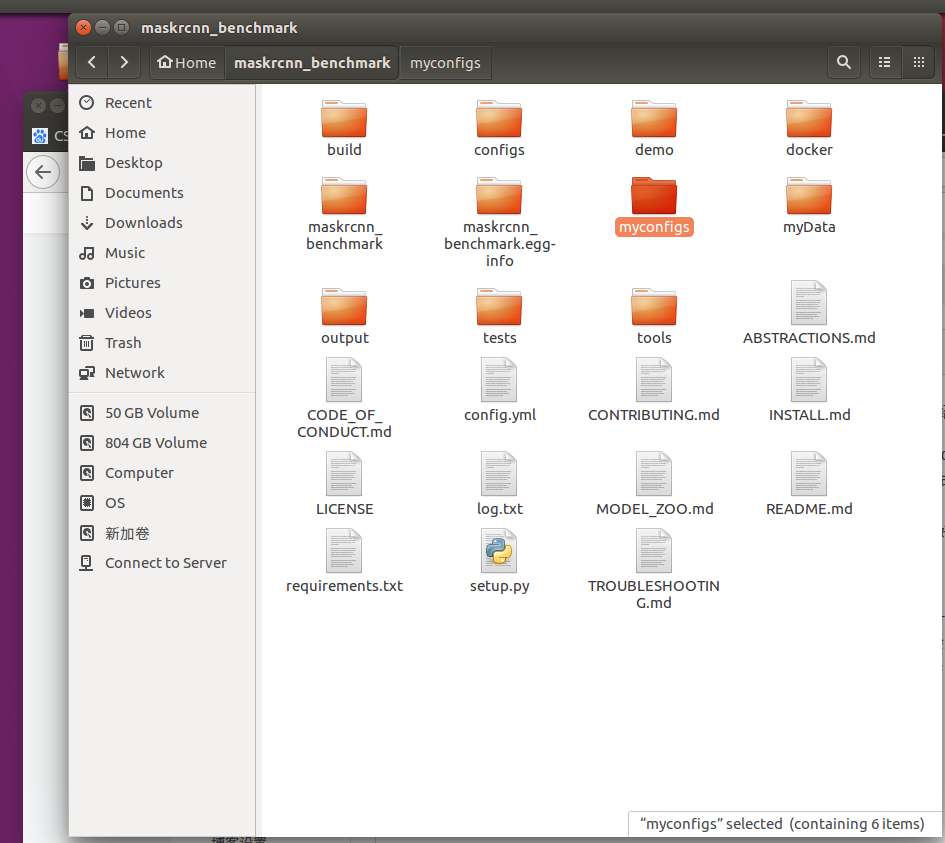Open Downloads in the sidebar
This screenshot has height=843, width=945.
(x=162, y=223)
